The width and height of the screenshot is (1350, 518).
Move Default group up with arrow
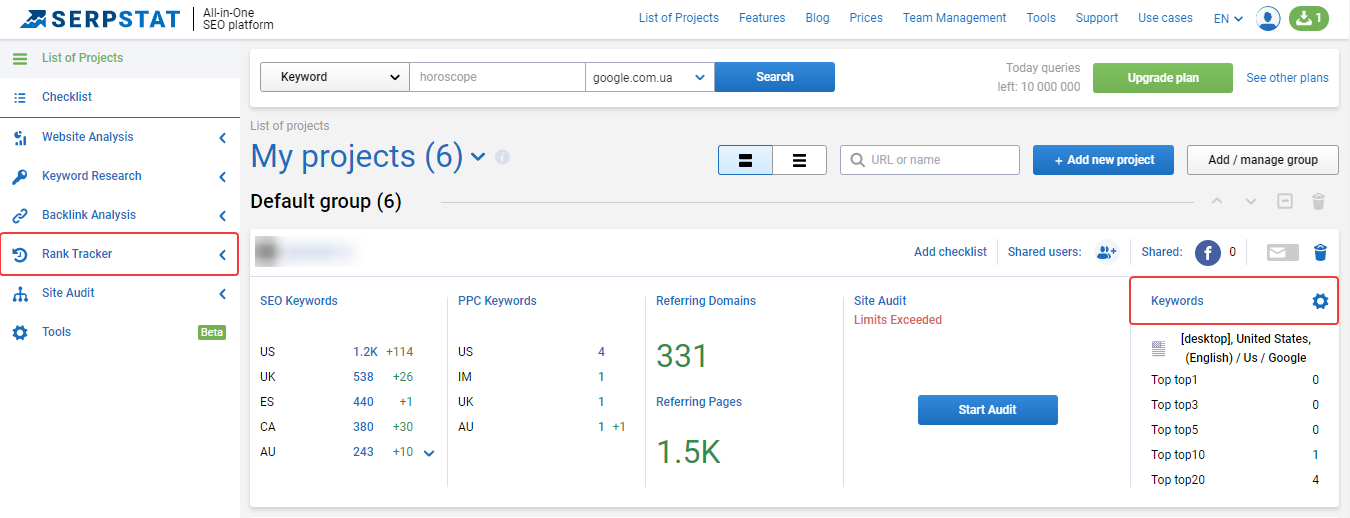tap(1217, 201)
